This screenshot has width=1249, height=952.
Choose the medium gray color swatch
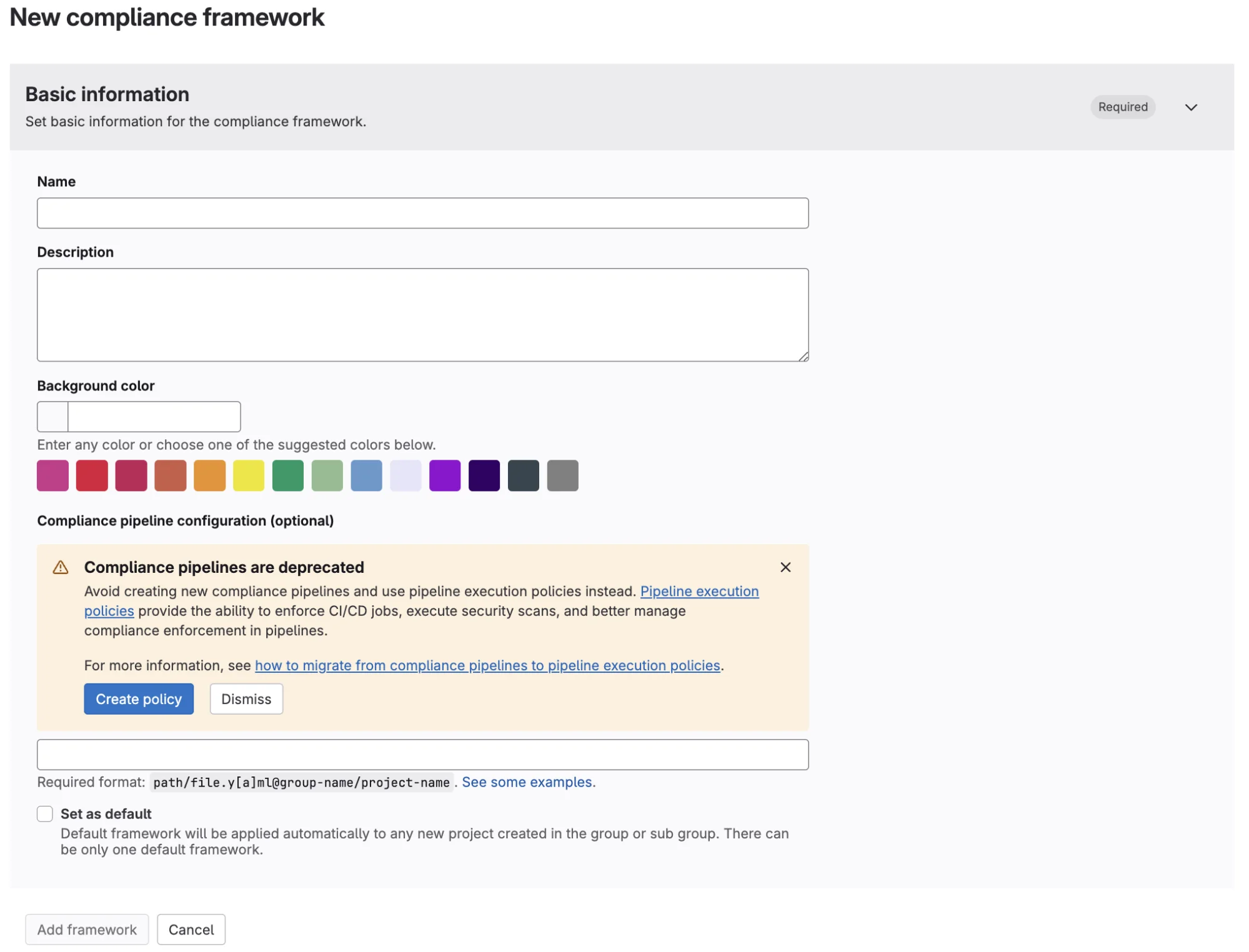pyautogui.click(x=563, y=476)
